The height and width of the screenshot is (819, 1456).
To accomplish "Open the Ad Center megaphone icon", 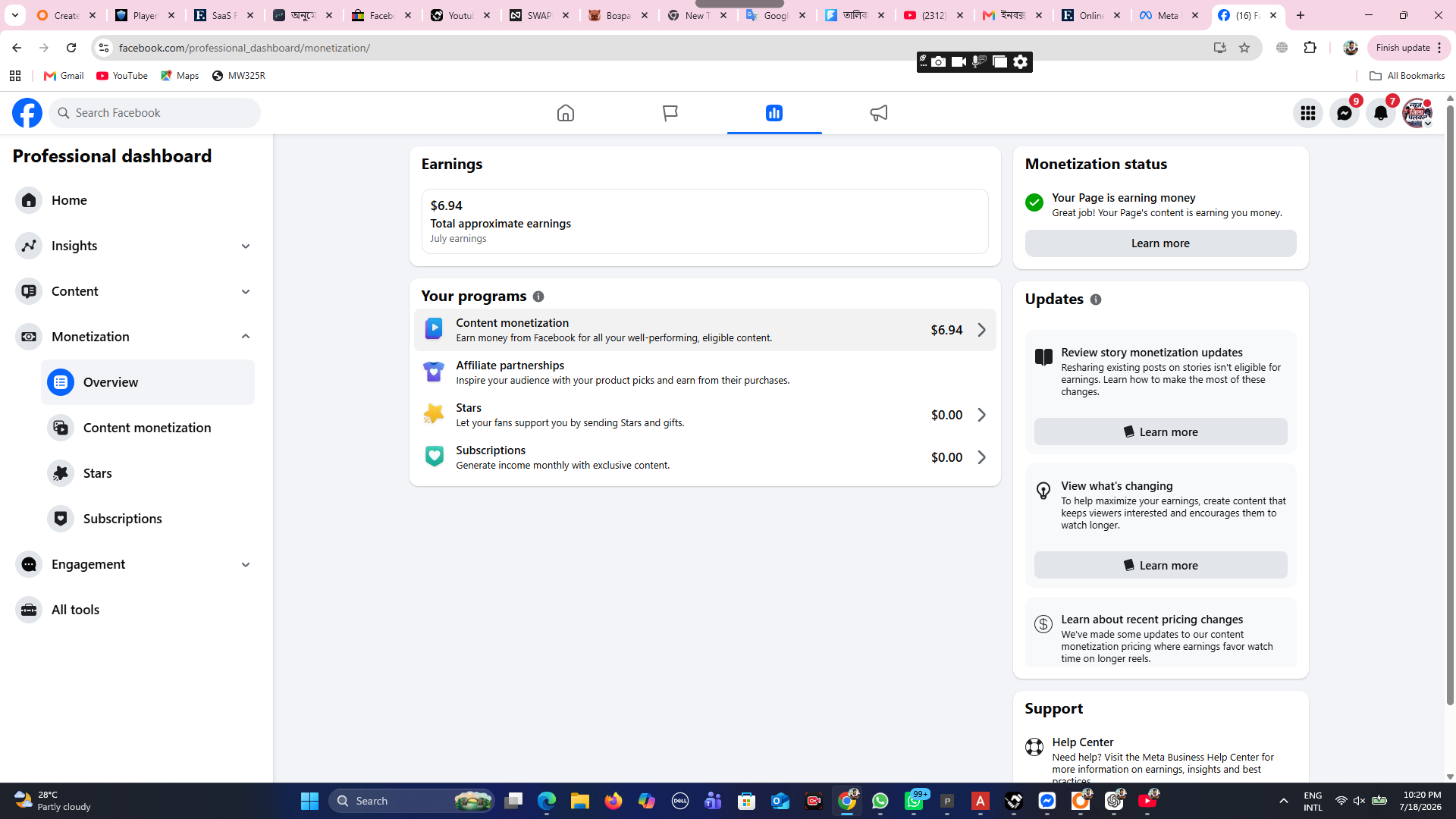I will point(879,113).
